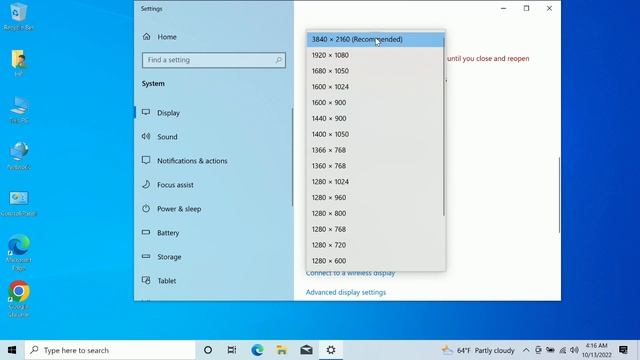The height and width of the screenshot is (360, 640).
Task: Choose 1920 × 1080 resolution
Action: coord(376,55)
